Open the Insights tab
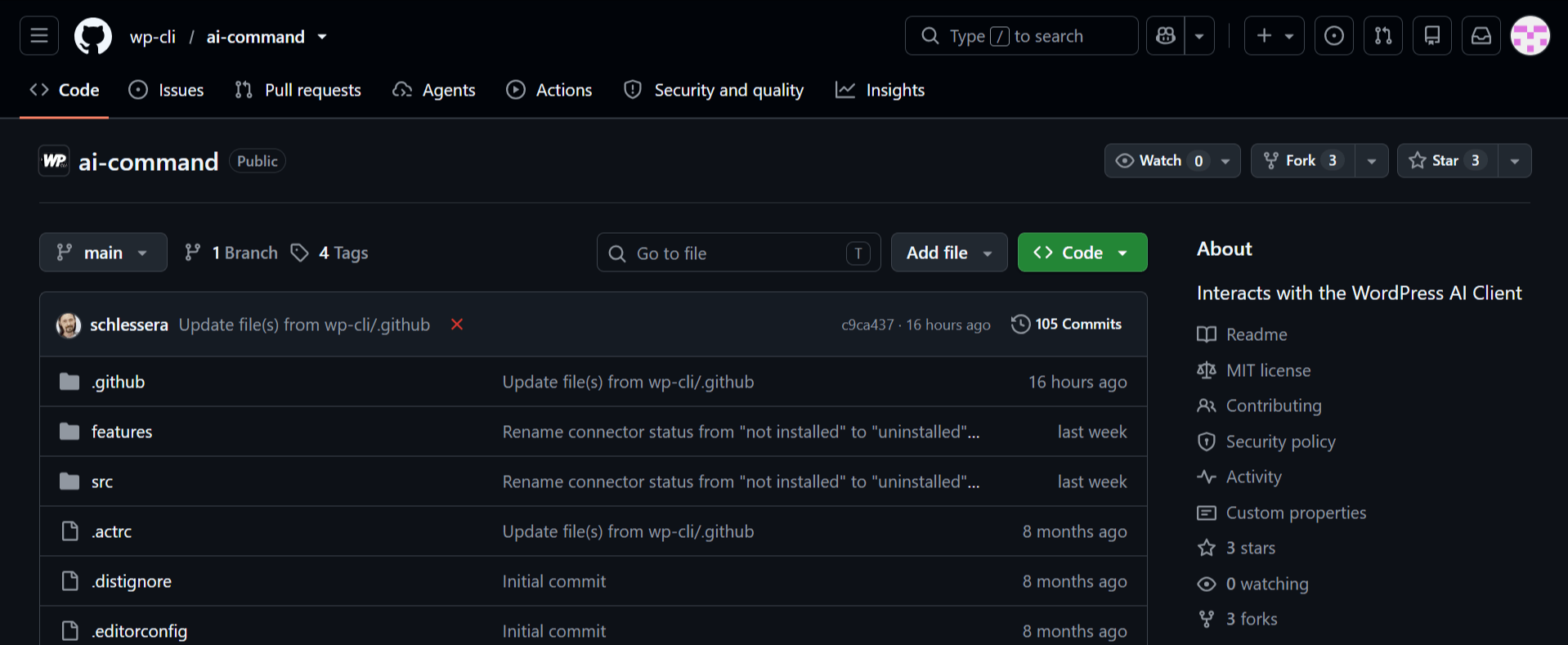 (x=880, y=90)
